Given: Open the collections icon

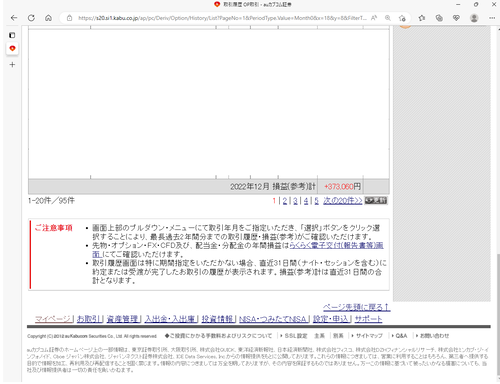Looking at the screenshot, I should (x=439, y=18).
